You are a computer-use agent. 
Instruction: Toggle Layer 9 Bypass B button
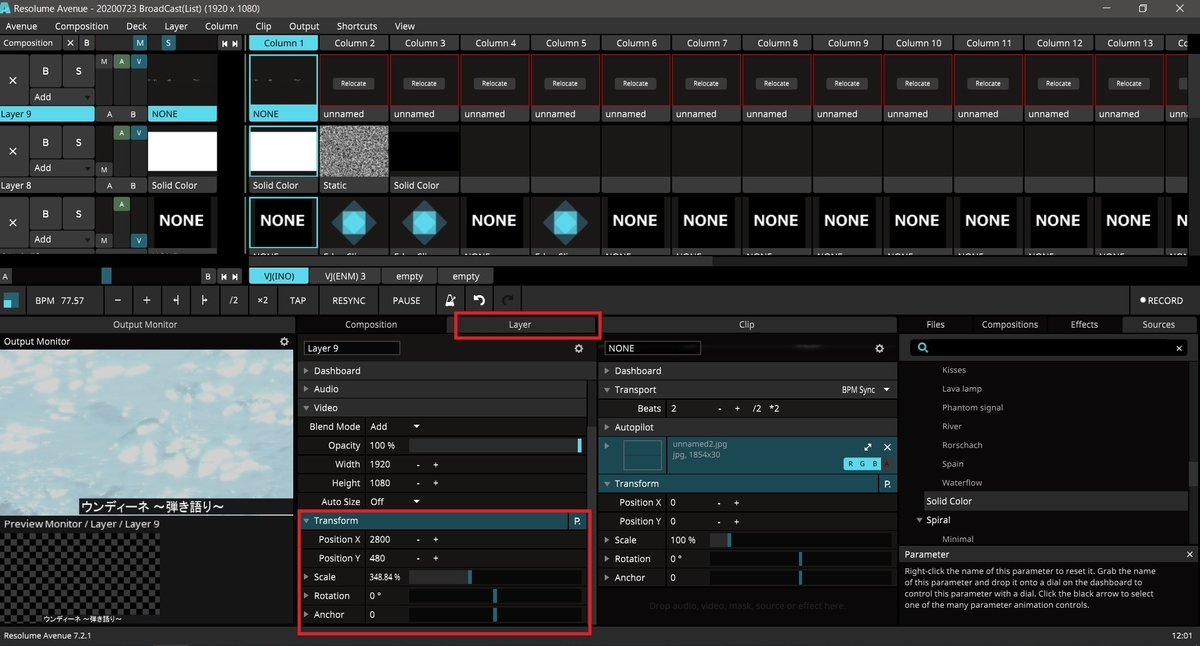click(x=45, y=72)
